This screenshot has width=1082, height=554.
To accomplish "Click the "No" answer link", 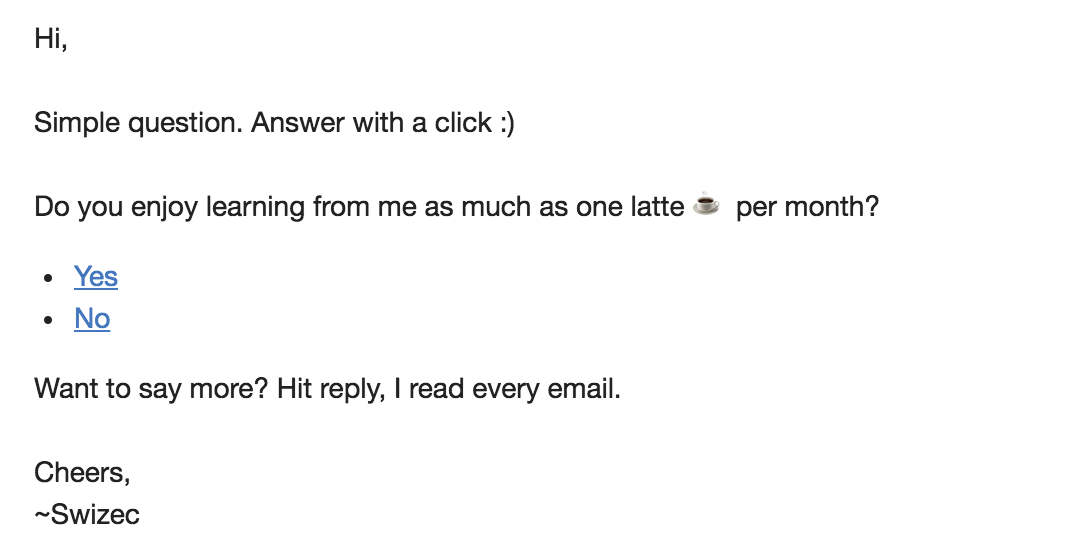I will coord(92,319).
